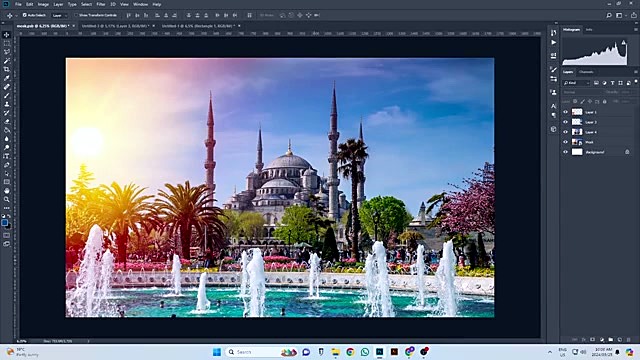
Task: Swap foreground and background colors
Action: point(9,216)
